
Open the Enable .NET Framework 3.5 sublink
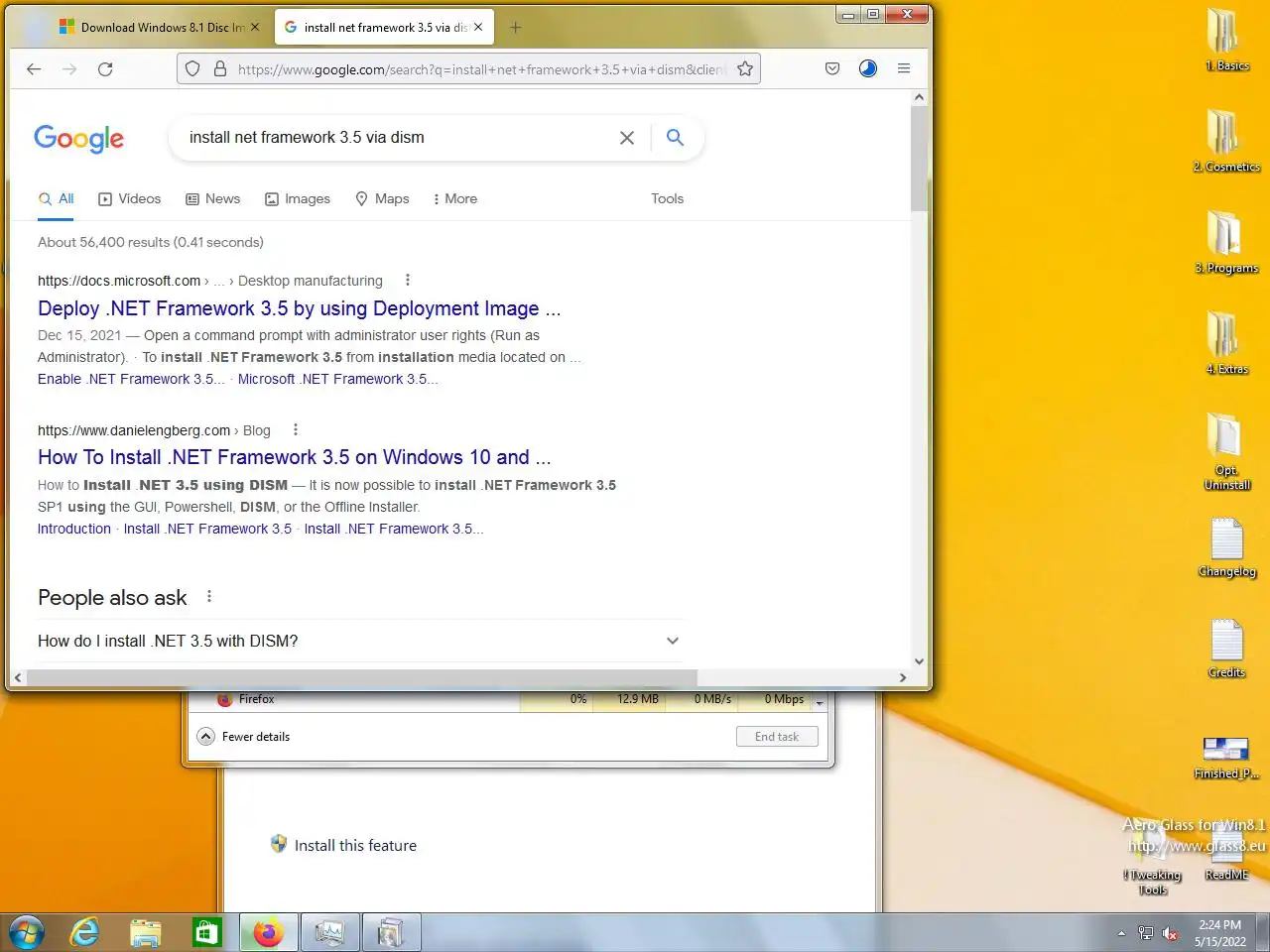click(x=131, y=379)
